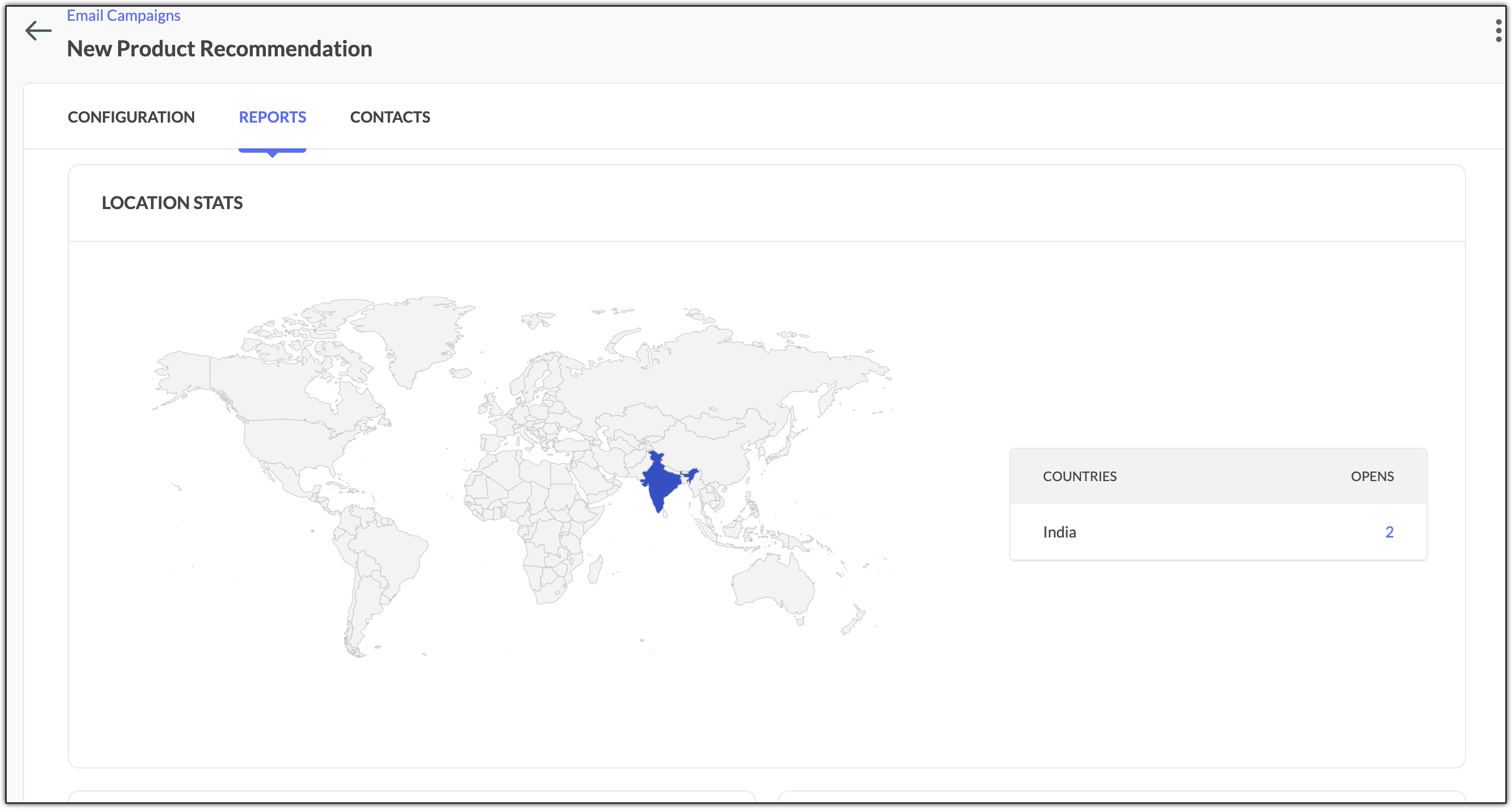1512x809 pixels.
Task: Select the India row in the countries table
Action: (x=1060, y=531)
